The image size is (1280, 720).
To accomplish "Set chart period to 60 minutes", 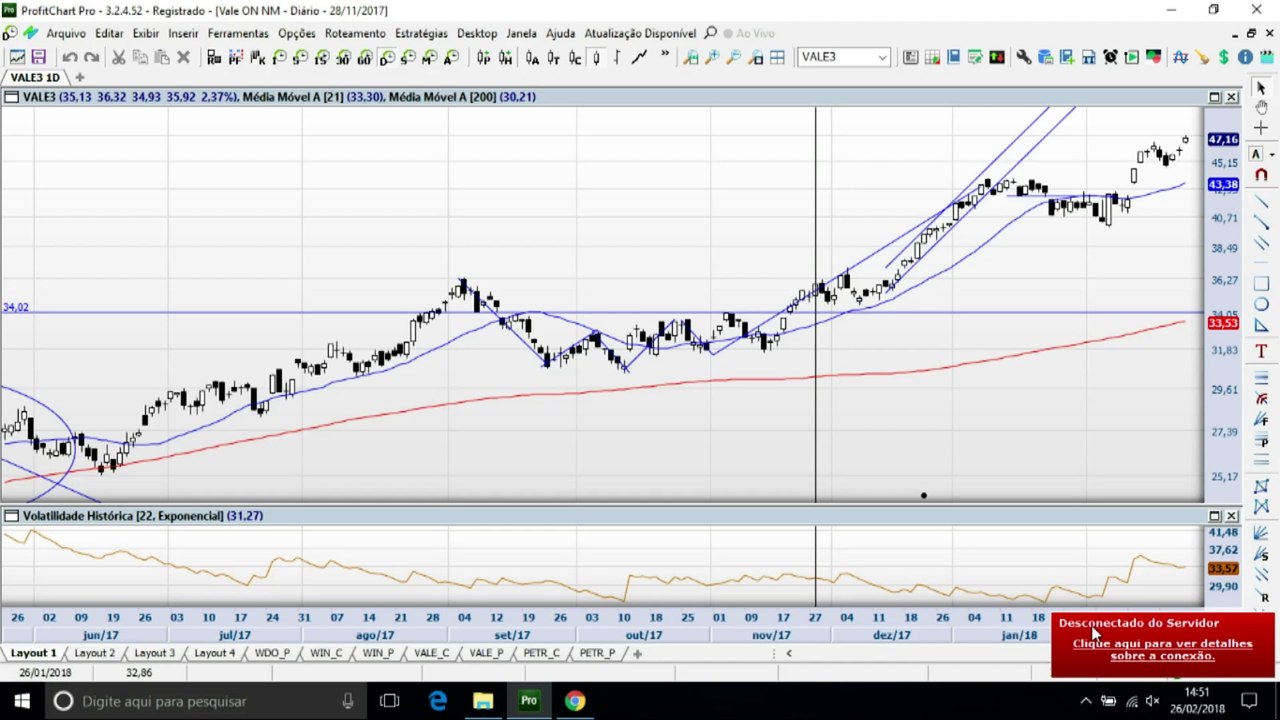I will coord(364,57).
